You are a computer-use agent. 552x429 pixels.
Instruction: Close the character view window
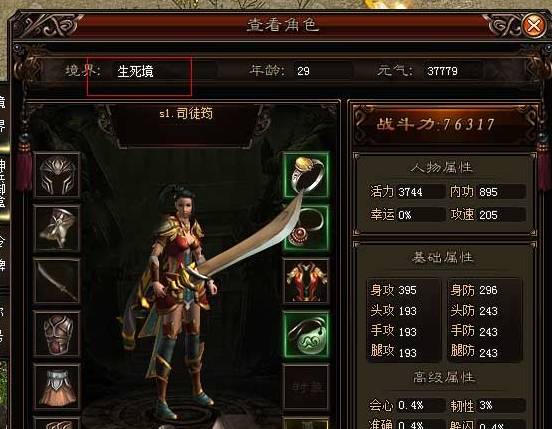coord(534,25)
